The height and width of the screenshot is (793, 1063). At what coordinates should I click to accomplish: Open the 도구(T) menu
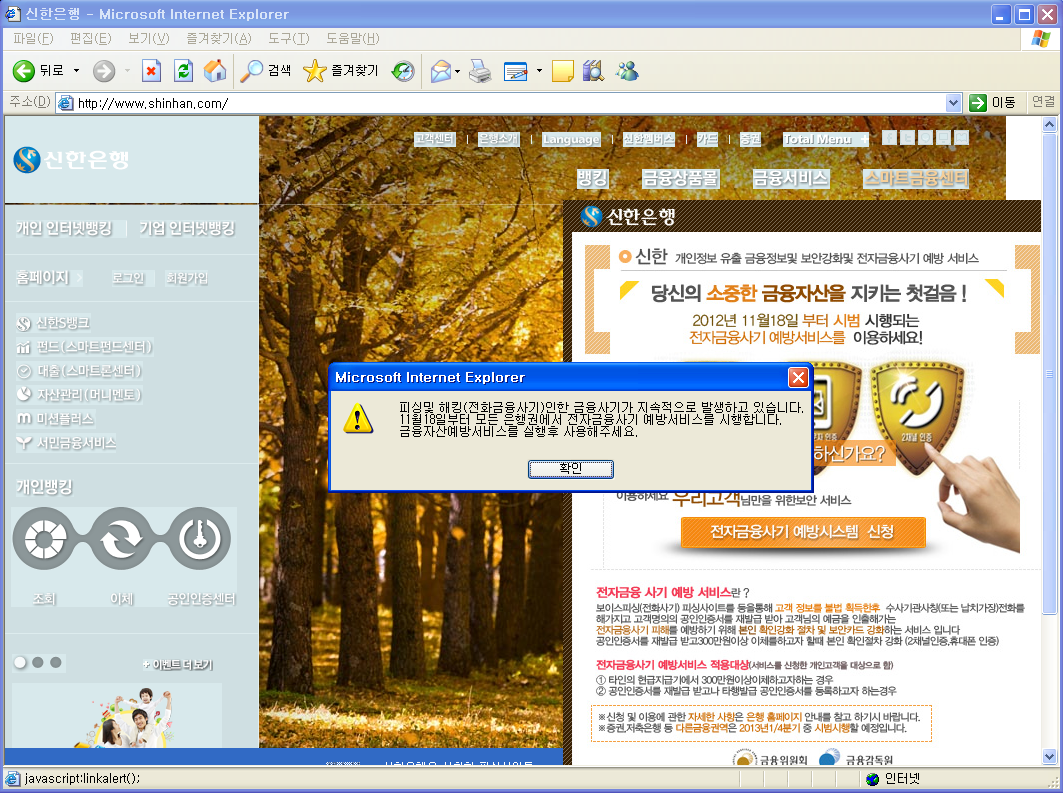289,39
